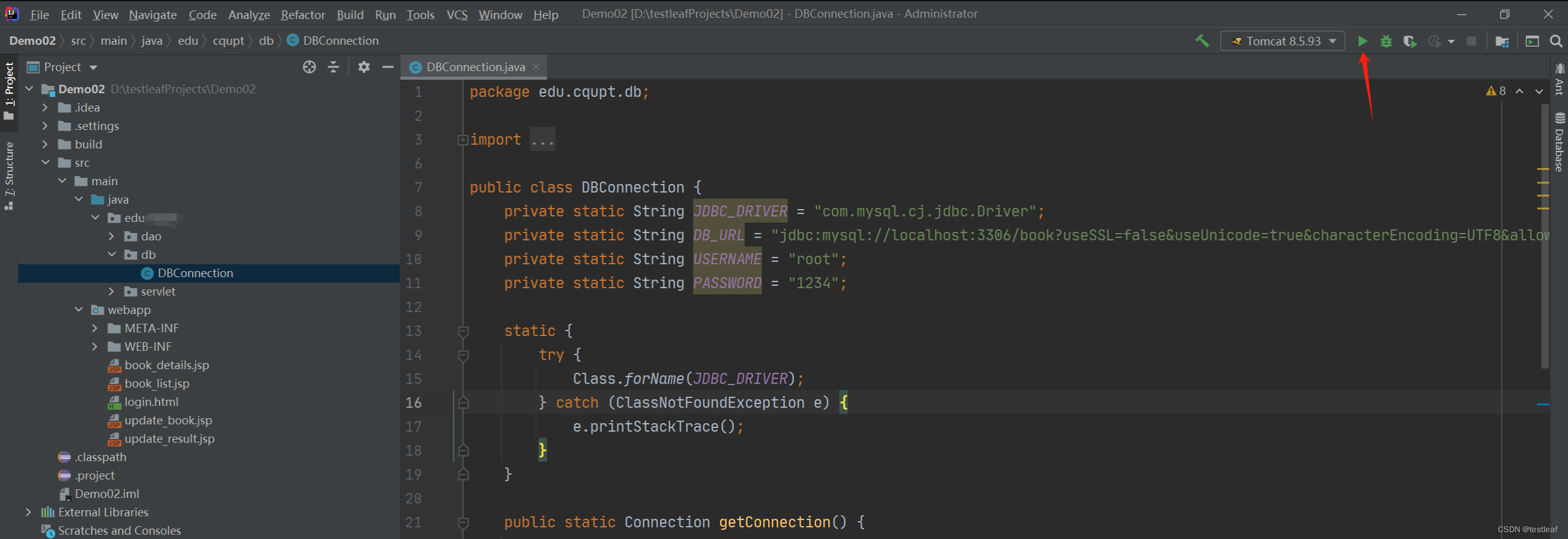The image size is (1568, 539).
Task: Click the Build Project hammer icon
Action: 1202,41
